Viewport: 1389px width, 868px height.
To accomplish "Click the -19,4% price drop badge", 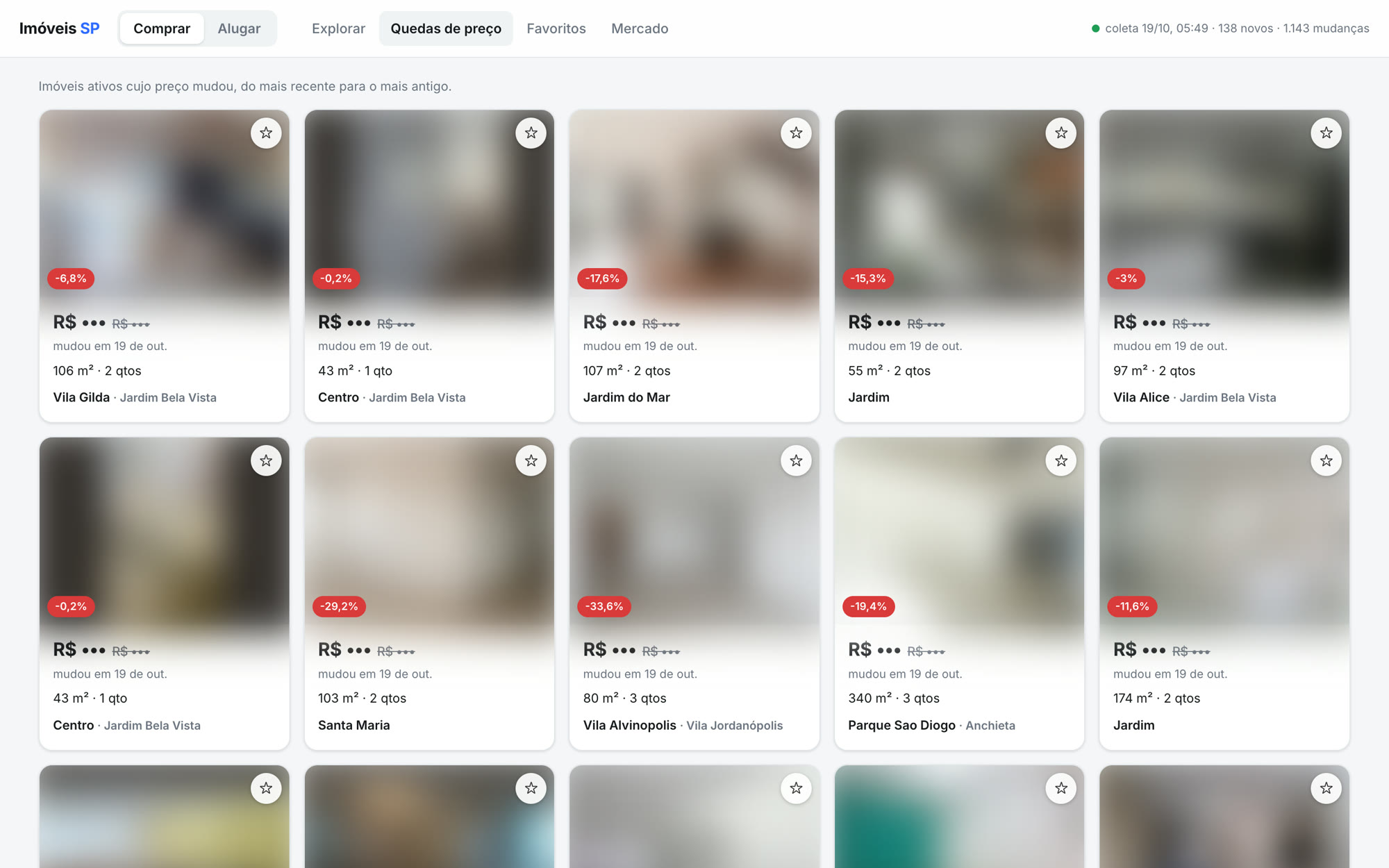I will (x=868, y=606).
